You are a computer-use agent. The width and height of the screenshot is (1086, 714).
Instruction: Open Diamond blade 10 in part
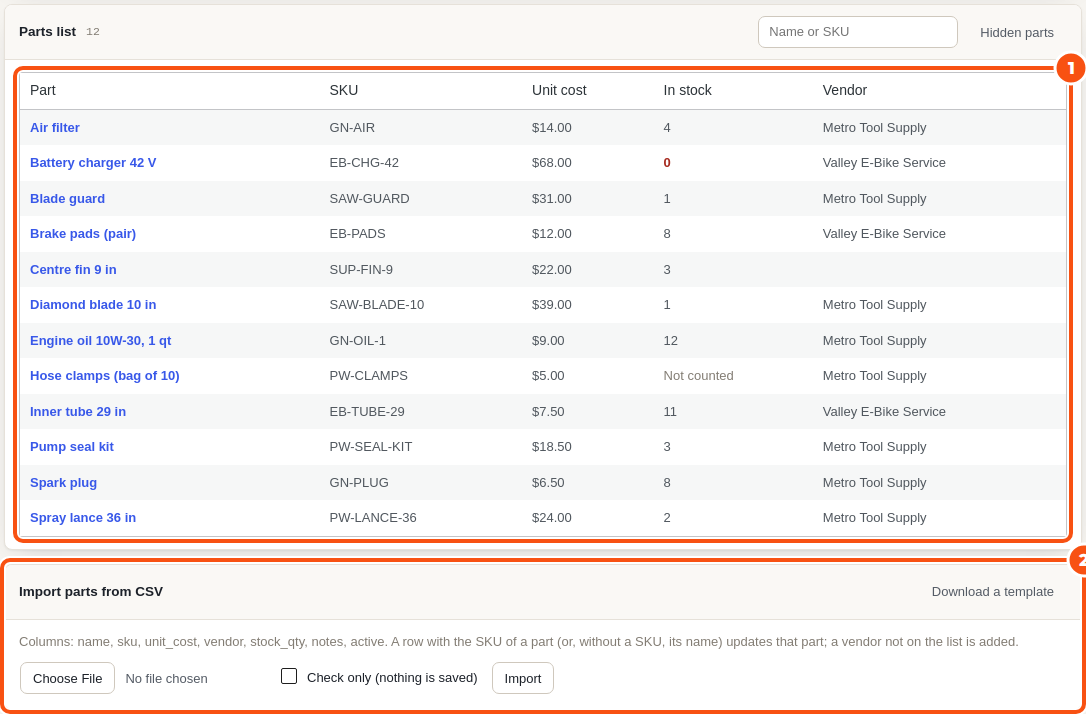pos(93,305)
